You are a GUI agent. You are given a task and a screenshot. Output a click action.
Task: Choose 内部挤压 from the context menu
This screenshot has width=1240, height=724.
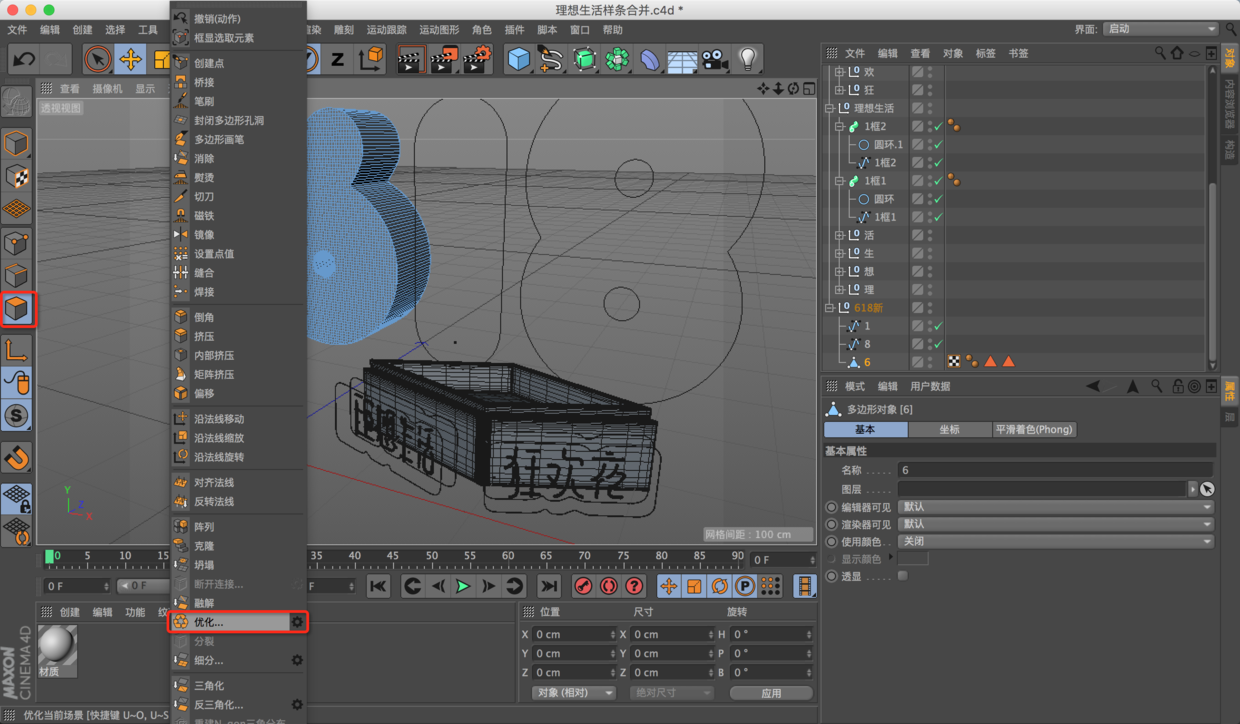[238, 355]
